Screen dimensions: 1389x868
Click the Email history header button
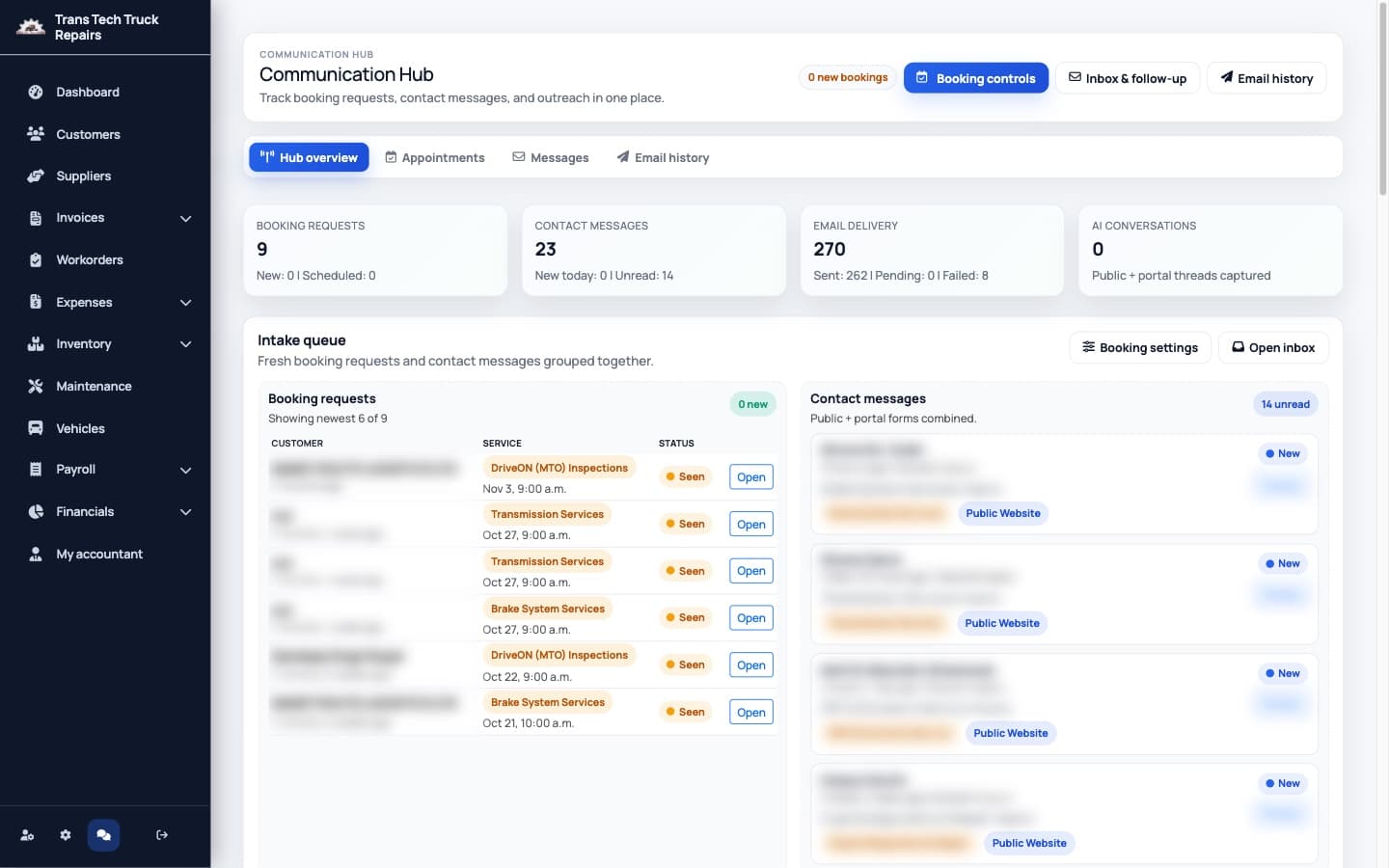(1266, 78)
